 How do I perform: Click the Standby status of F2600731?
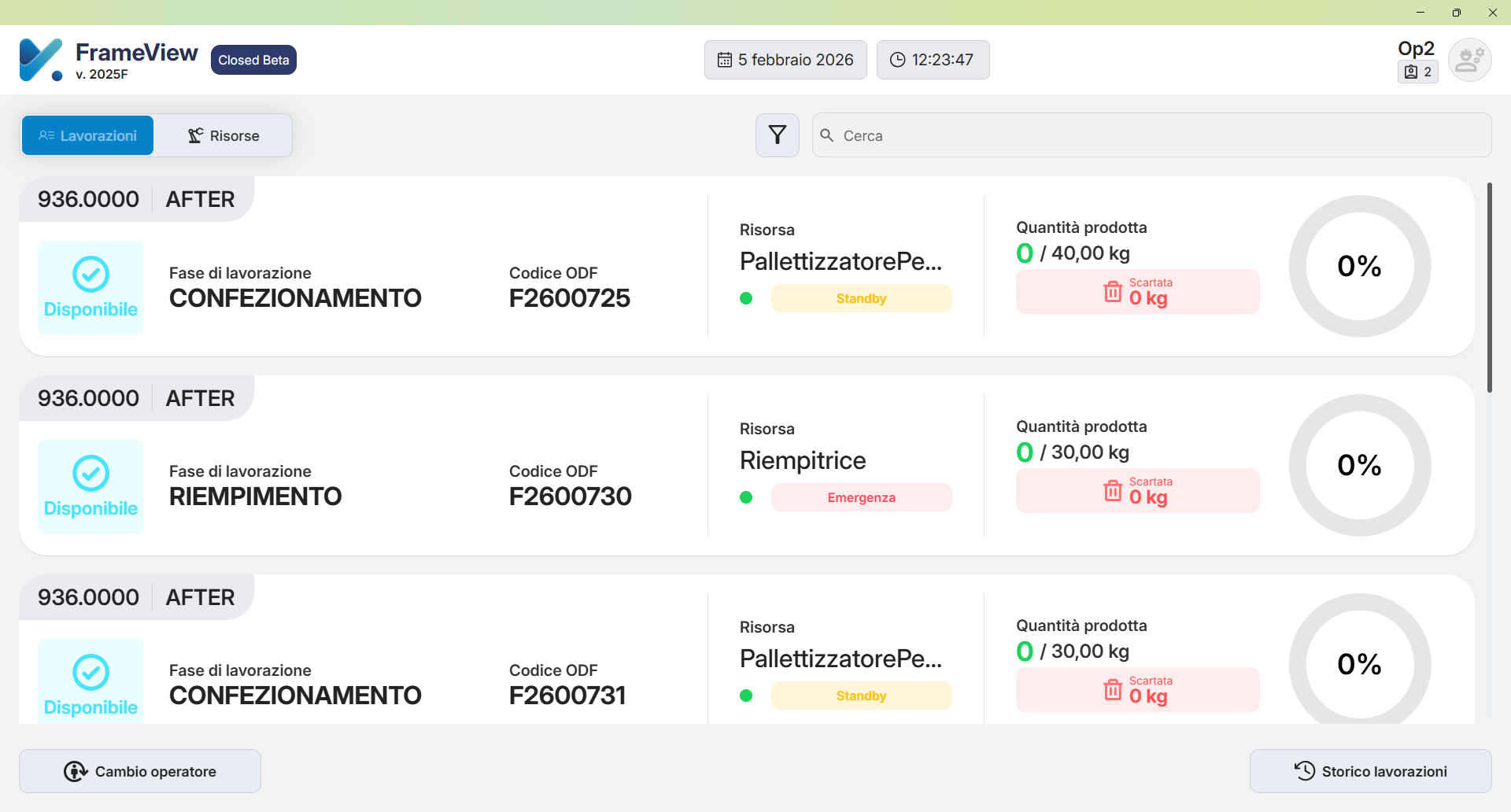pyautogui.click(x=862, y=696)
